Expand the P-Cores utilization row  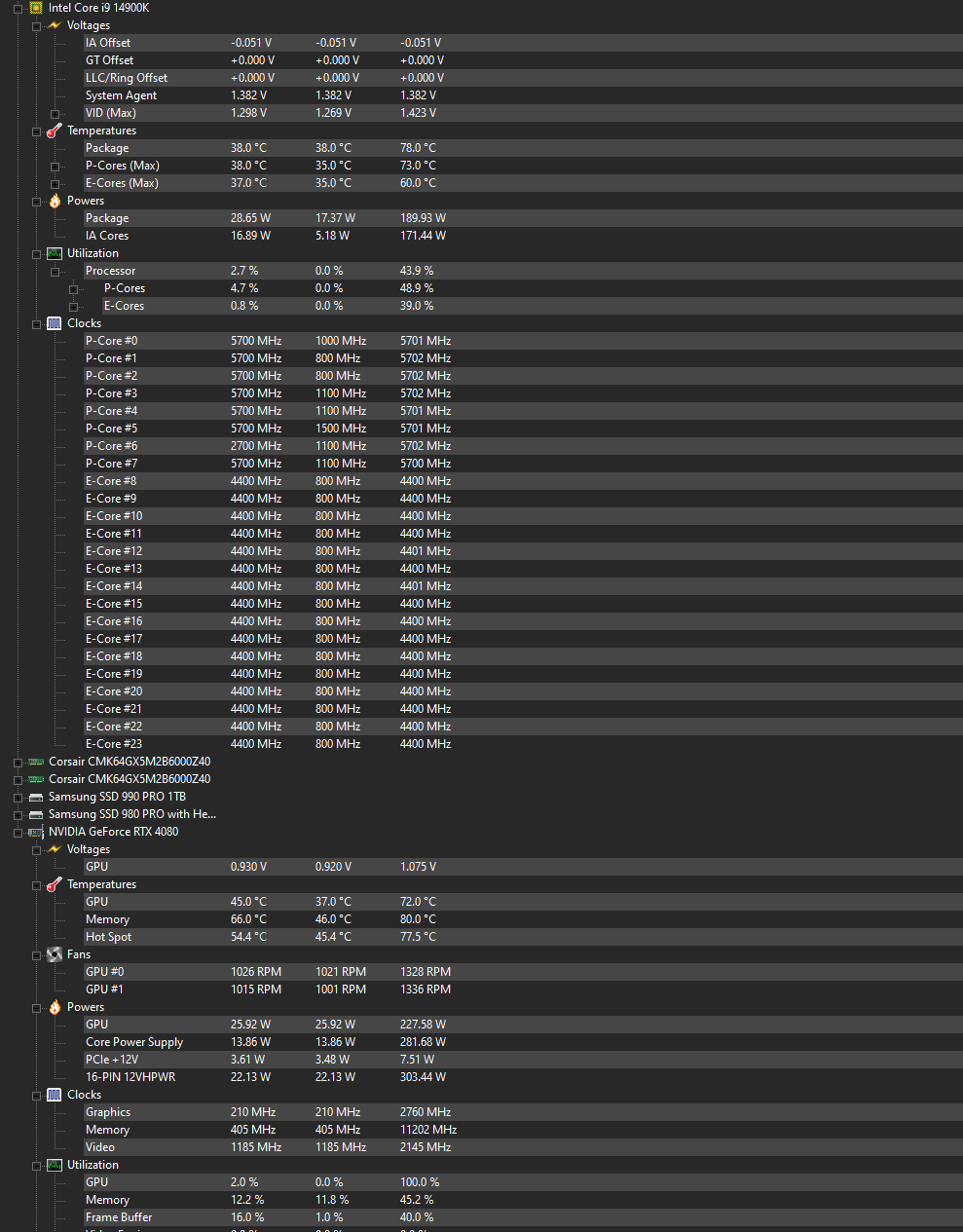pos(73,289)
